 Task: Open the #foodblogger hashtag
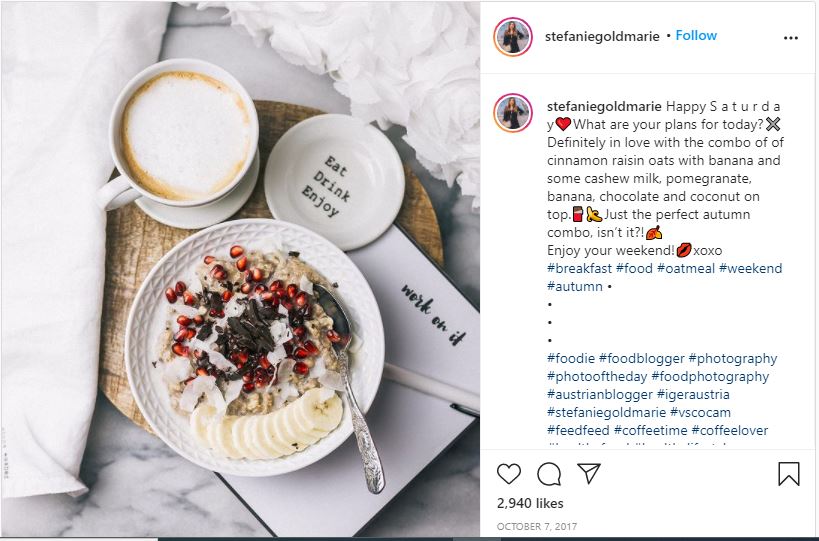click(x=641, y=358)
